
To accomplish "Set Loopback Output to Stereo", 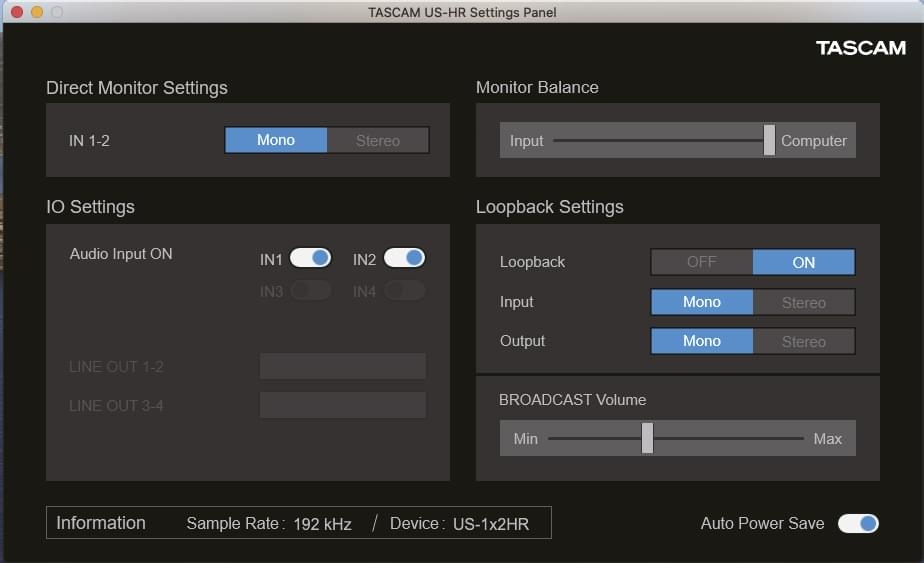I will coord(804,341).
